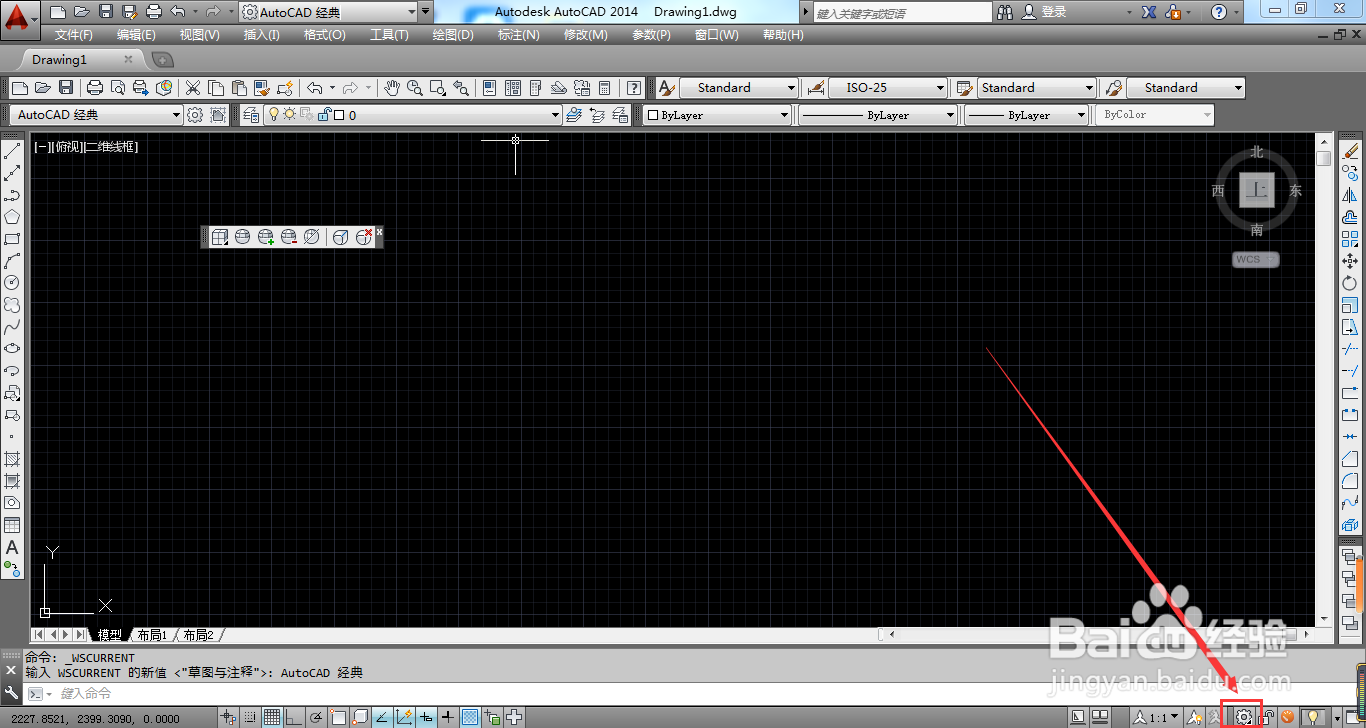Click [二维线框] visual style label

[111, 147]
